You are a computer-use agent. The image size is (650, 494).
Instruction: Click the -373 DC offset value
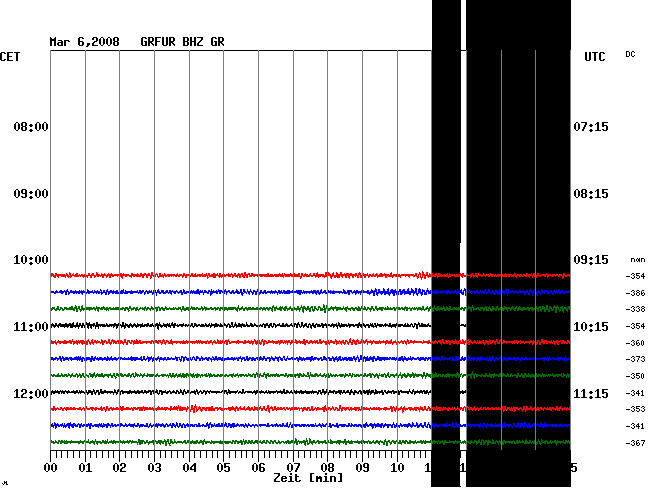coord(635,359)
